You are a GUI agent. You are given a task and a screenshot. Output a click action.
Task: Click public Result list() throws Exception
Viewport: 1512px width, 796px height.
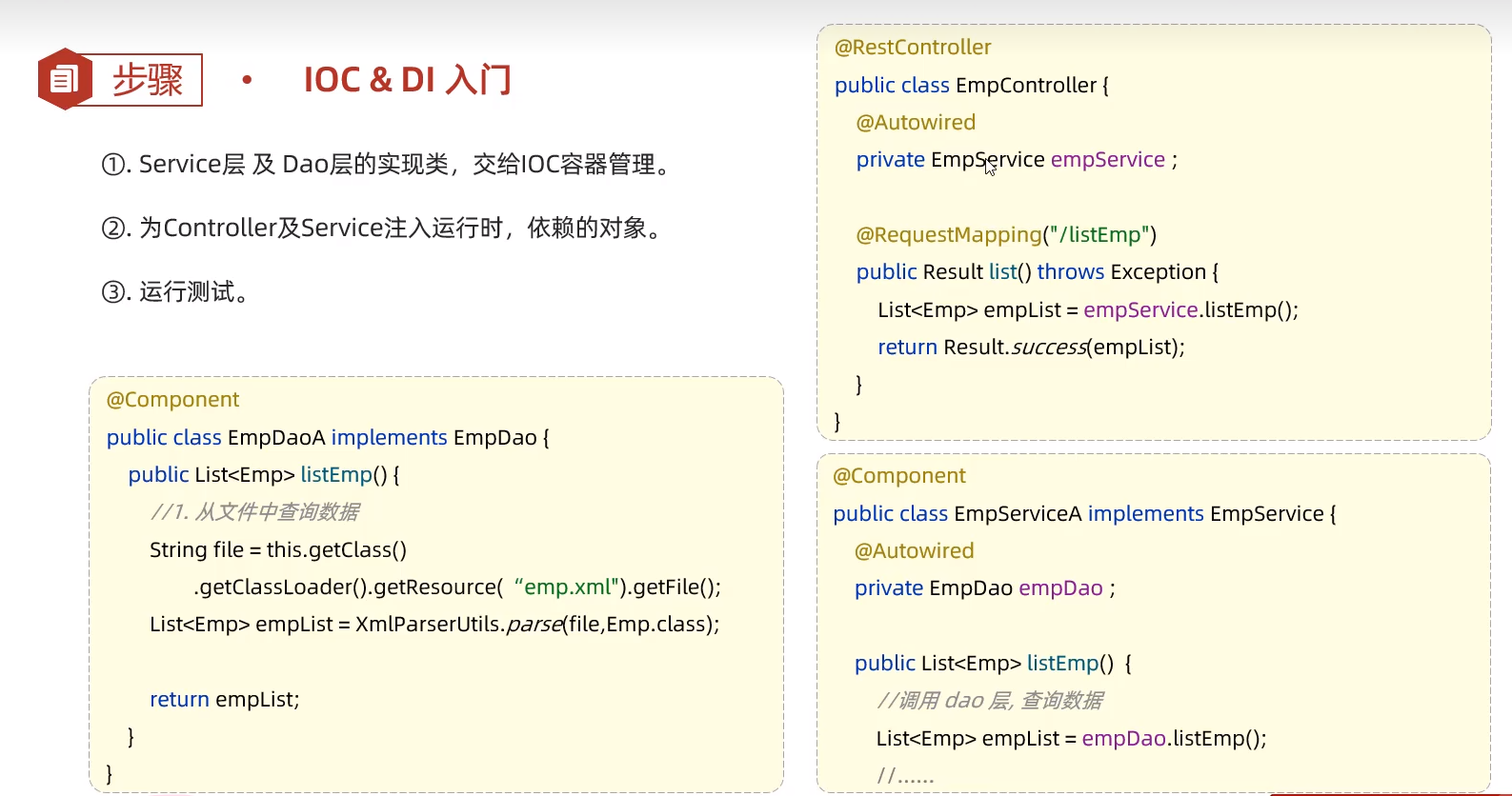point(1038,272)
